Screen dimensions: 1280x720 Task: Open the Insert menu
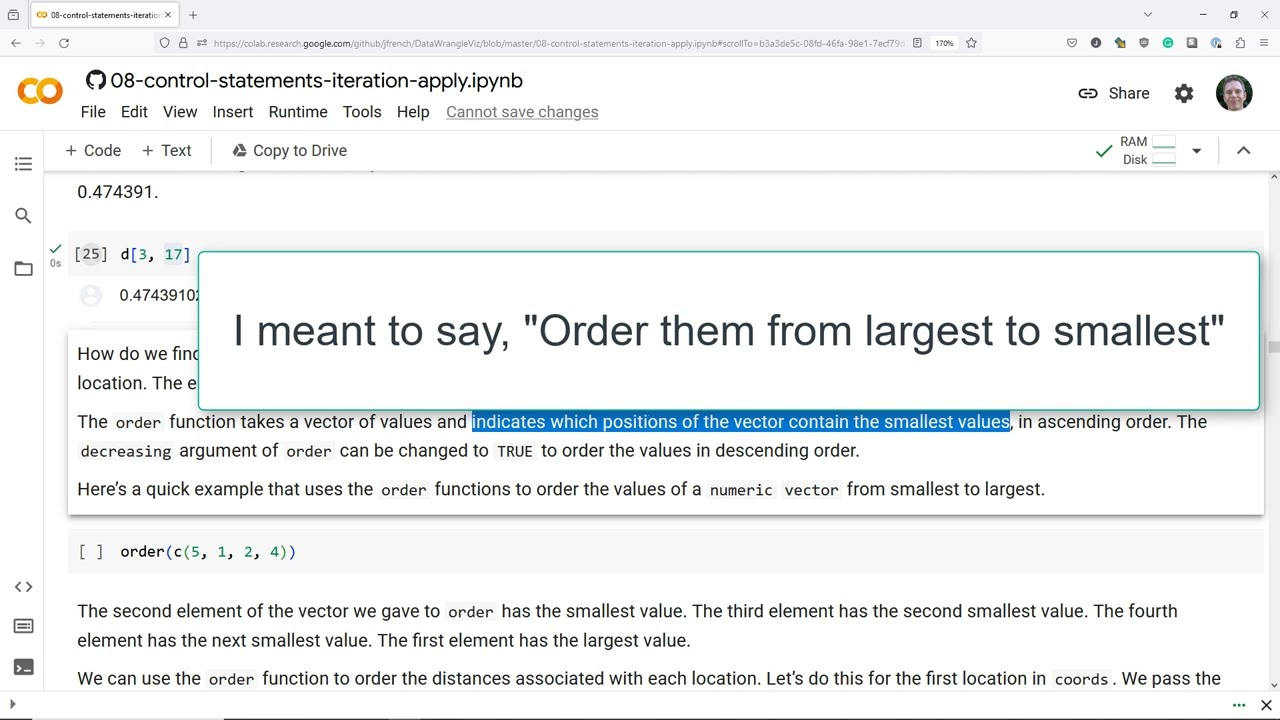pos(233,112)
